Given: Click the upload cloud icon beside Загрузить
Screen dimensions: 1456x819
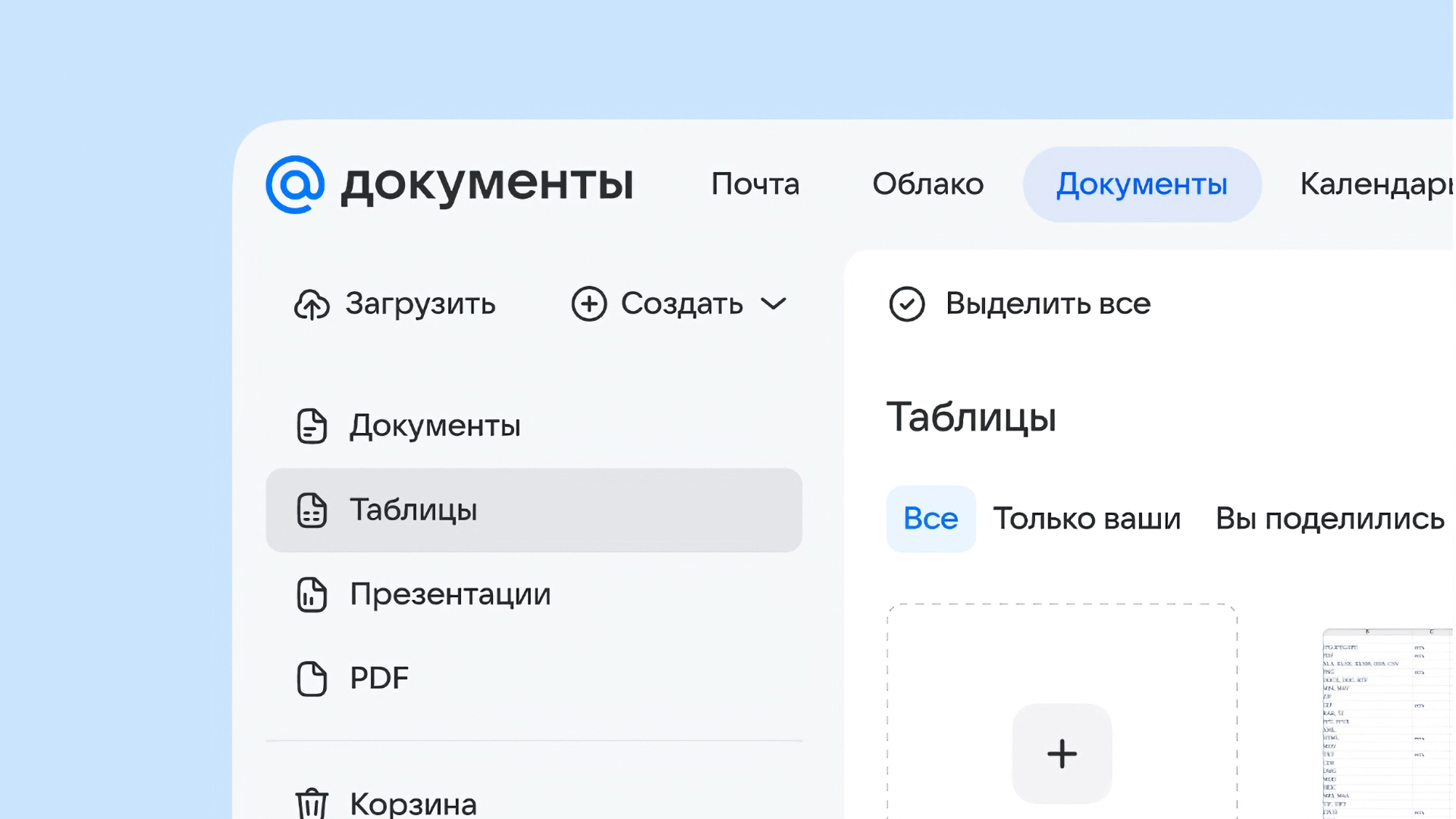Looking at the screenshot, I should click(312, 304).
